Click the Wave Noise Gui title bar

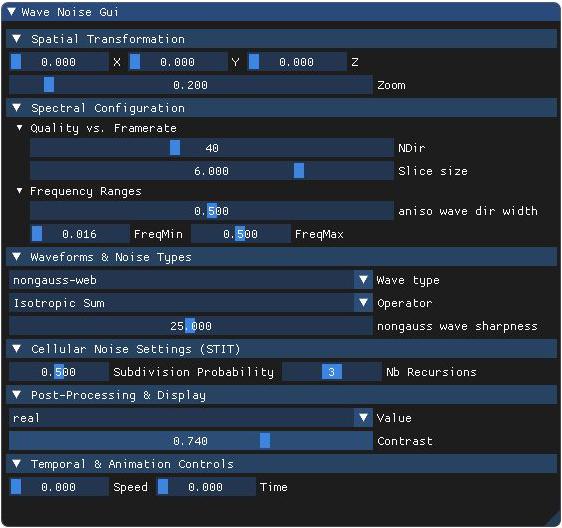point(281,12)
